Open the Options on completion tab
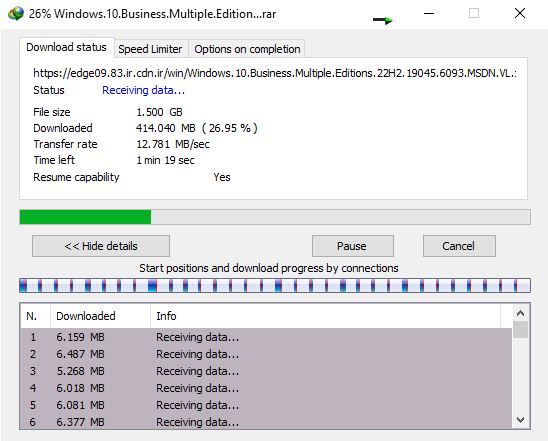The width and height of the screenshot is (548, 441). tap(247, 49)
